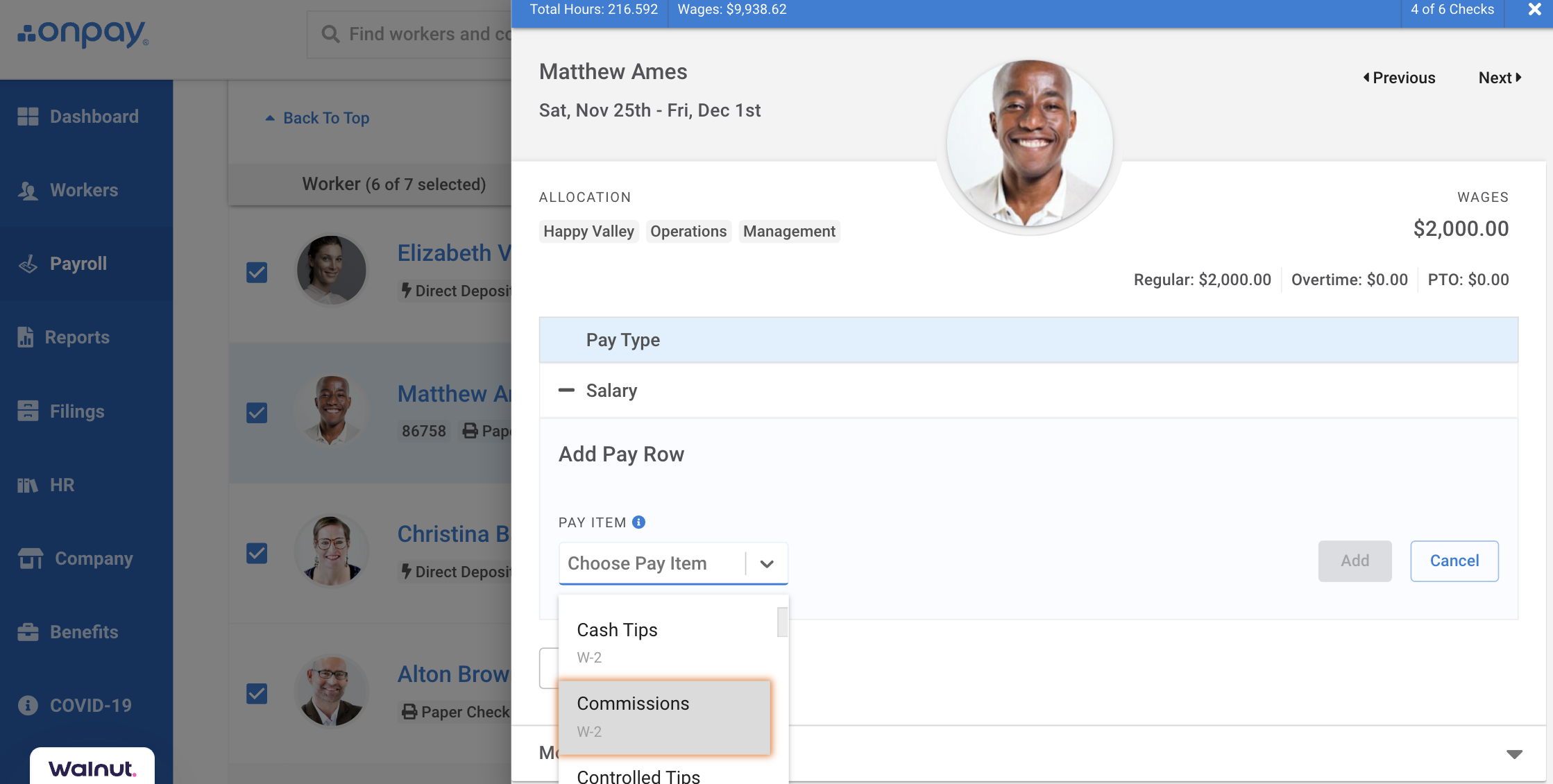Click the 4 of 6 Checks indicator
Viewport: 1553px width, 784px height.
pos(1452,10)
